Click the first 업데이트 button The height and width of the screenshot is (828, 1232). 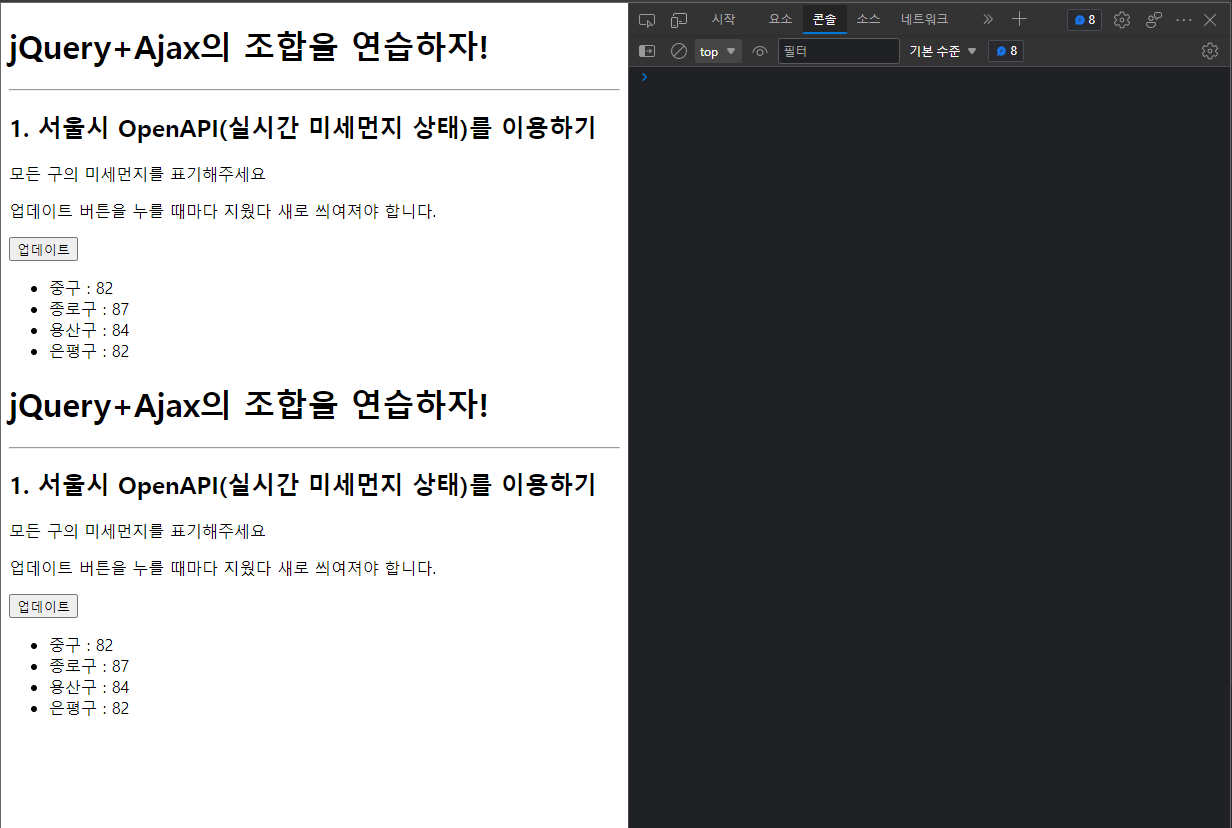(x=43, y=249)
